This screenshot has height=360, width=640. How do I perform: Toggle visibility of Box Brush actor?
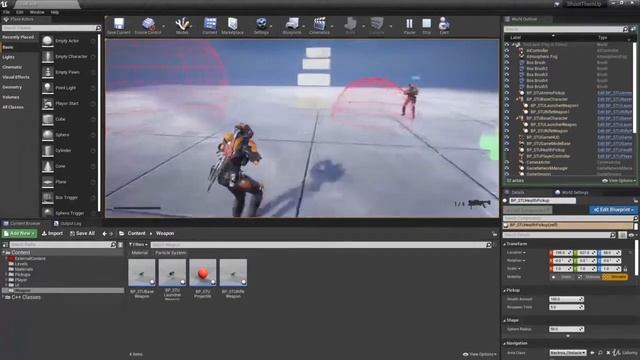coord(507,63)
